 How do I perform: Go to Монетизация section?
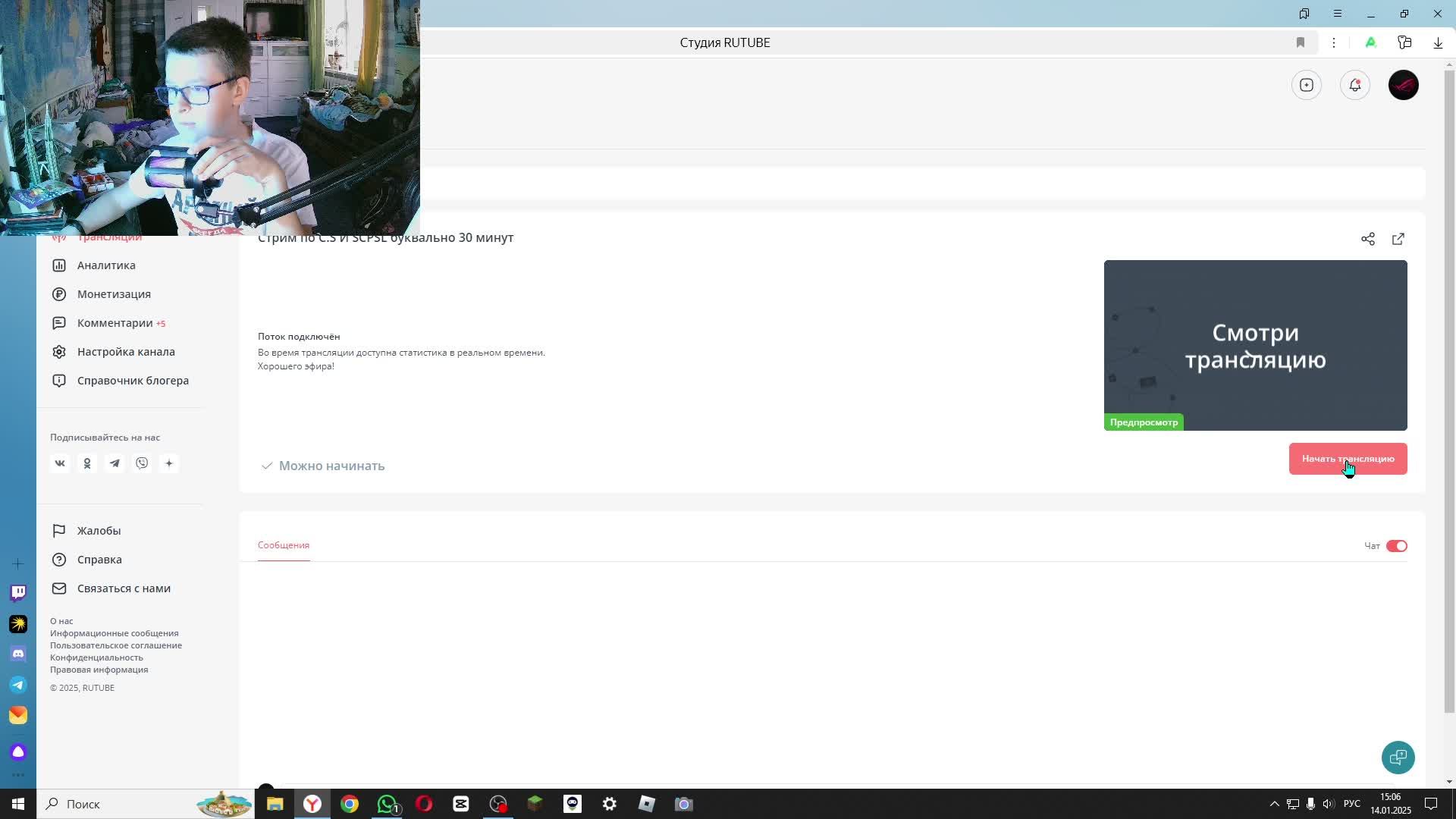(114, 294)
